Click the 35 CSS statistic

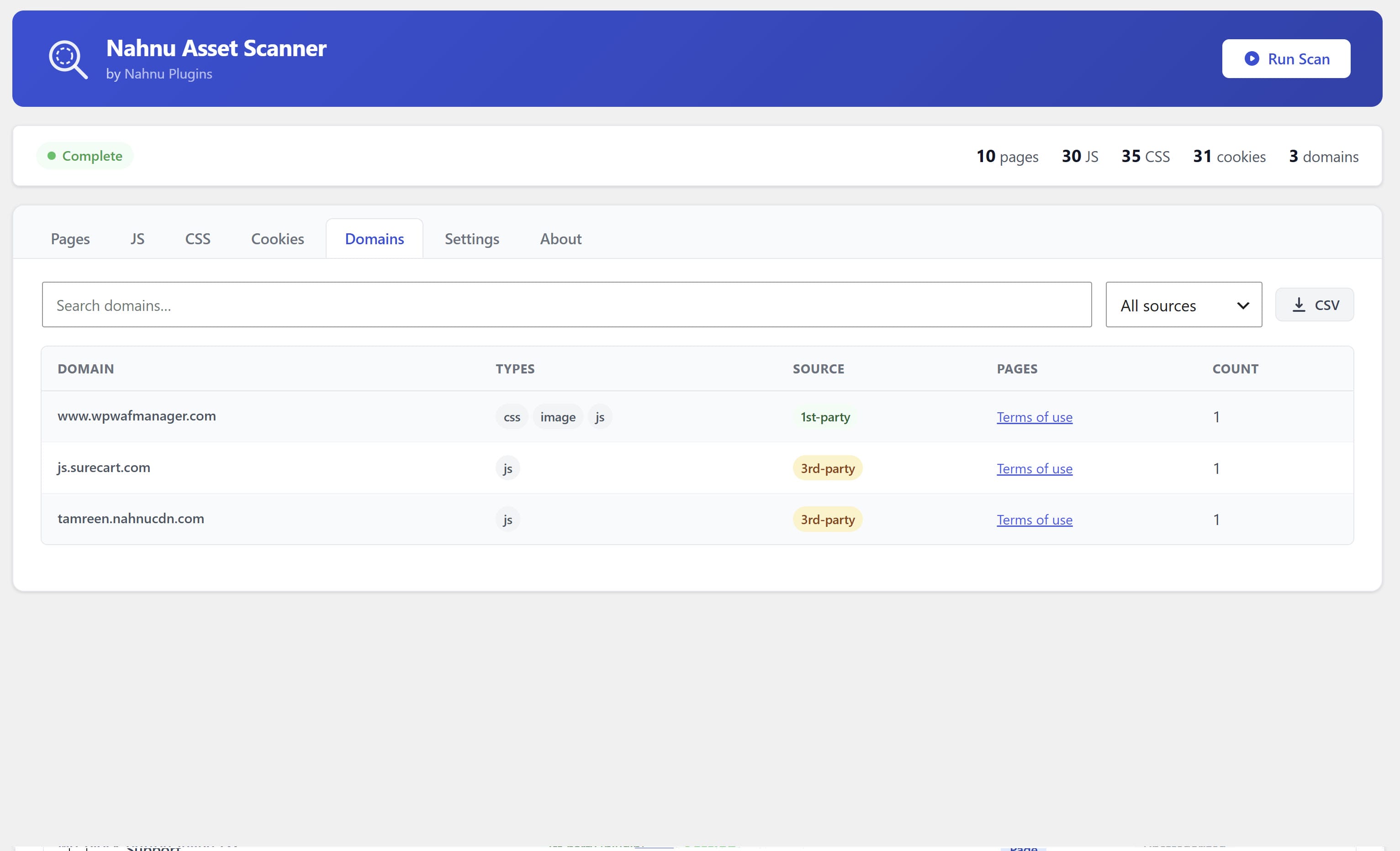[x=1145, y=156]
